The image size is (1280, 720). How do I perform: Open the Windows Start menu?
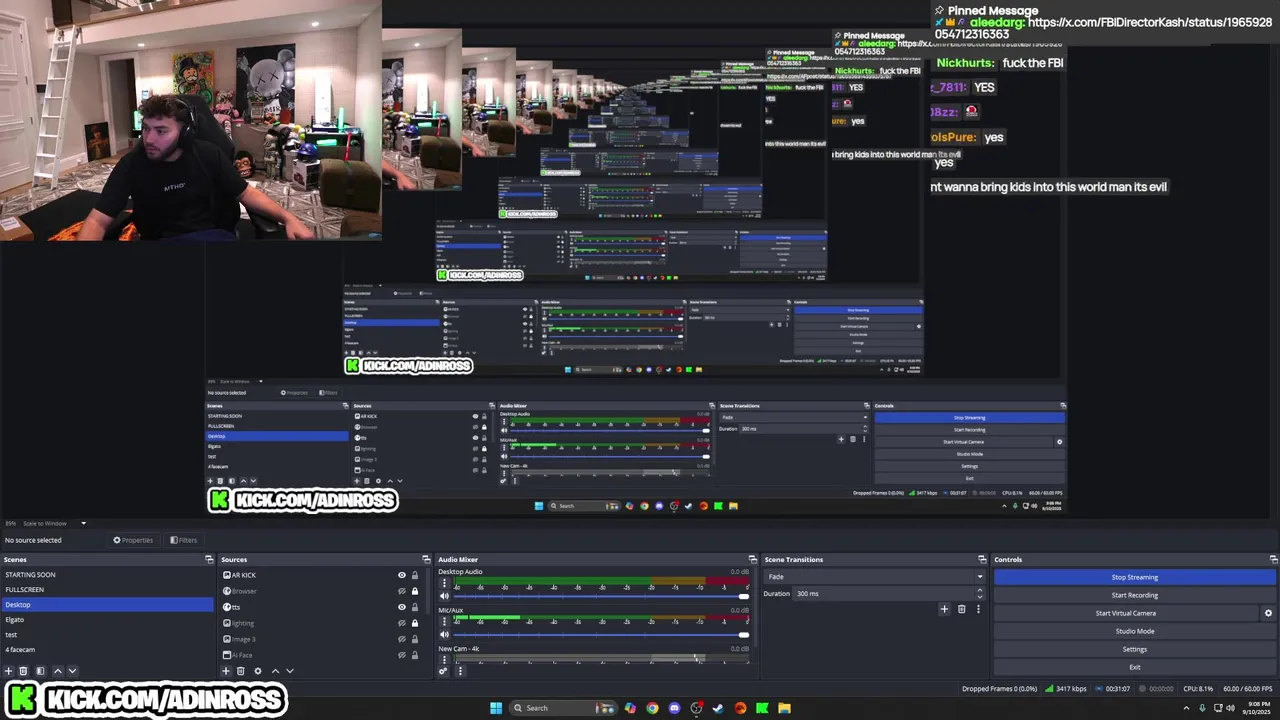click(496, 708)
